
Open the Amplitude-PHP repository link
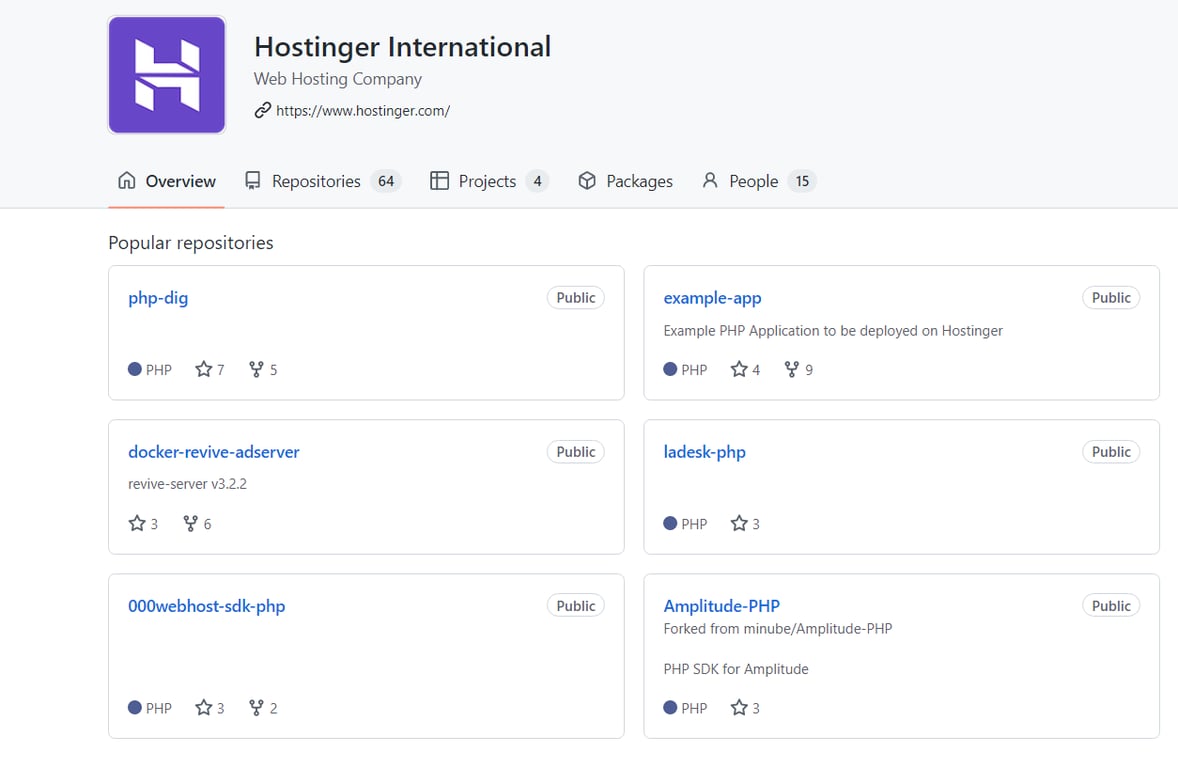tap(722, 605)
